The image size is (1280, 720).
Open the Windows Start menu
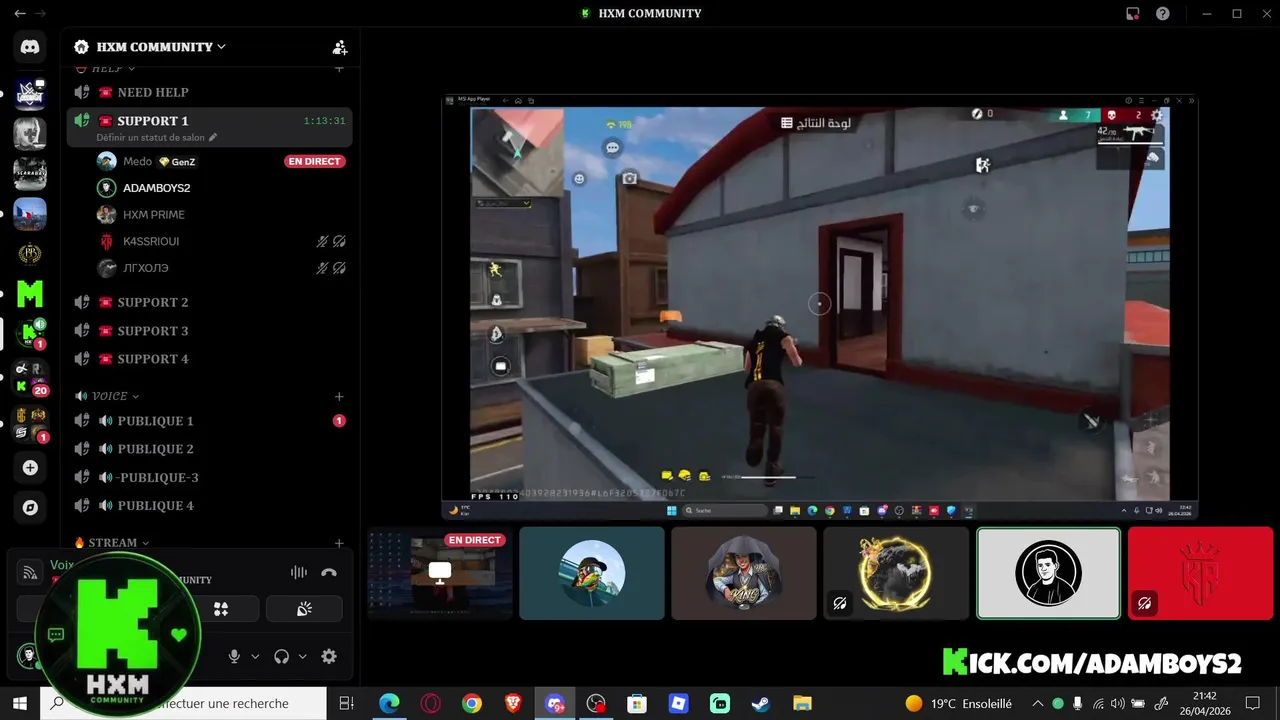[x=19, y=703]
